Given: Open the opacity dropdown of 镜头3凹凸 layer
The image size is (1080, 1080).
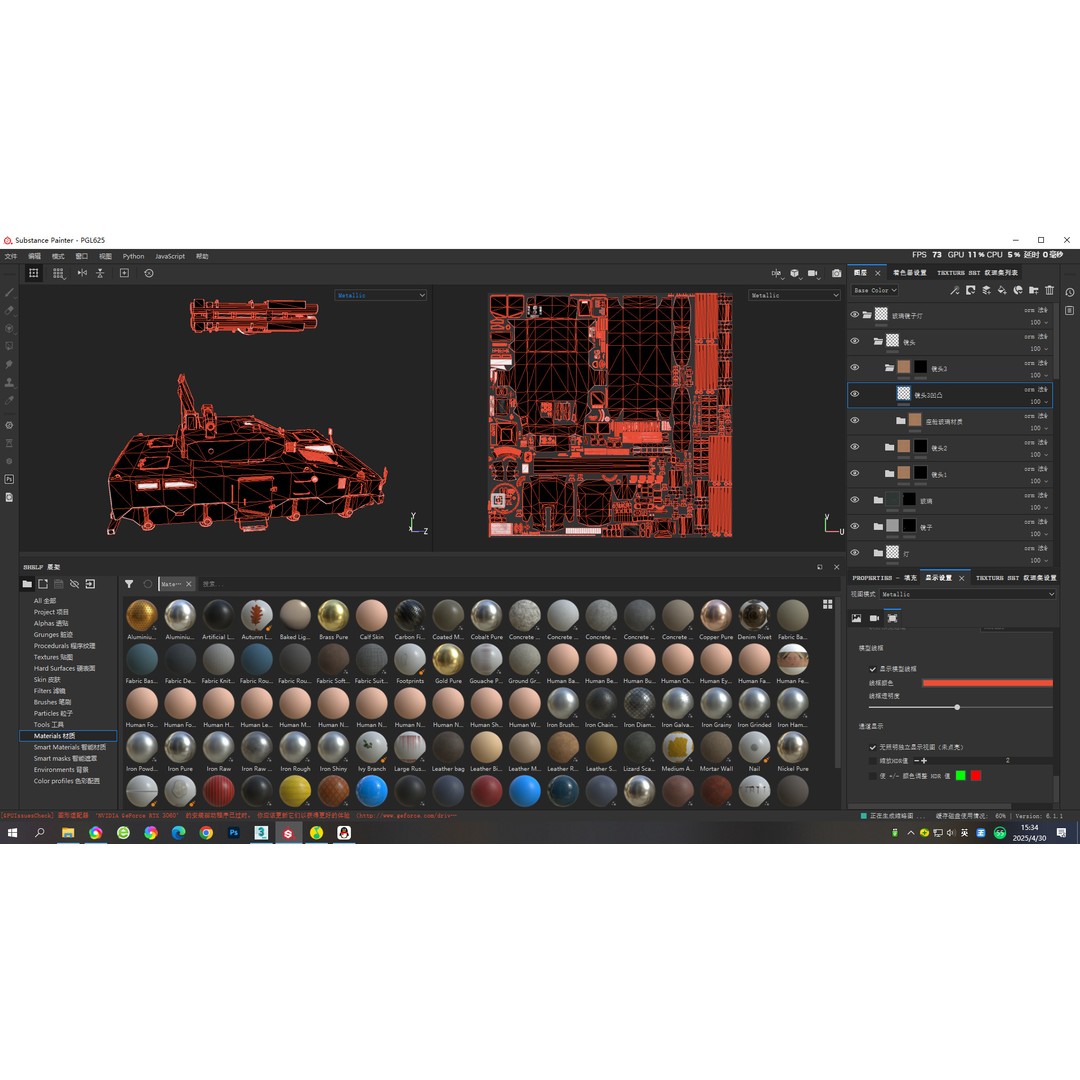Looking at the screenshot, I should tap(1039, 402).
